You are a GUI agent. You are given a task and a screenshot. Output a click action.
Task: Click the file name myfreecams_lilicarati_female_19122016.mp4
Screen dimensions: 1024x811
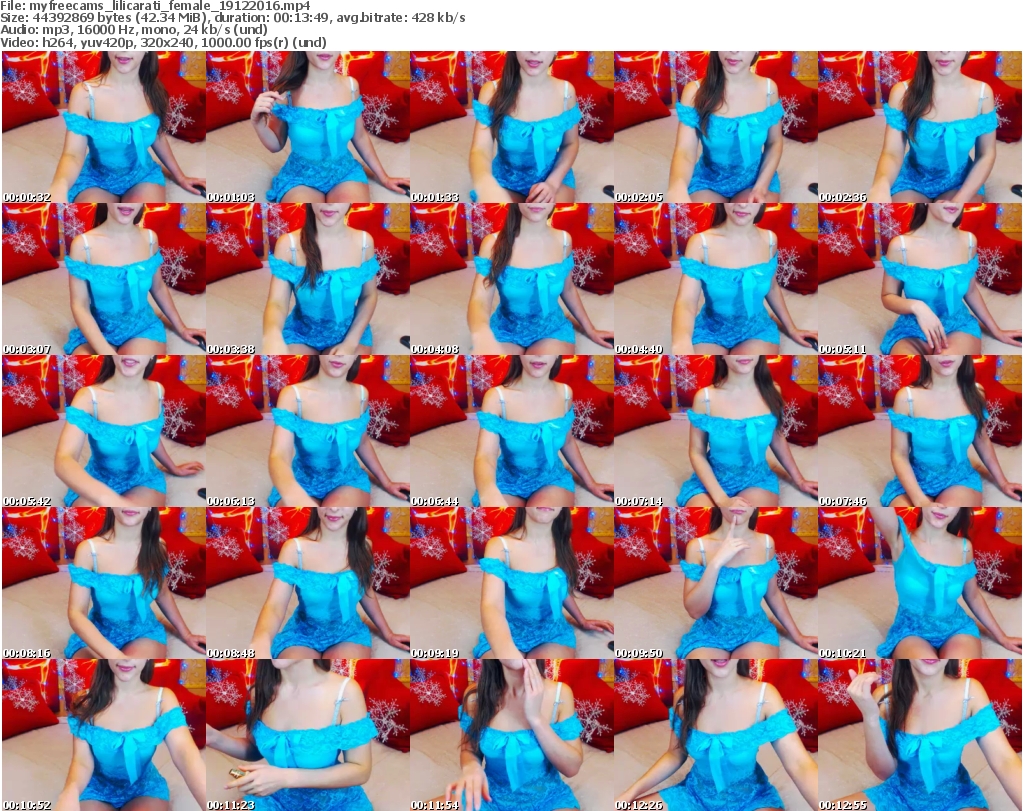[x=170, y=6]
